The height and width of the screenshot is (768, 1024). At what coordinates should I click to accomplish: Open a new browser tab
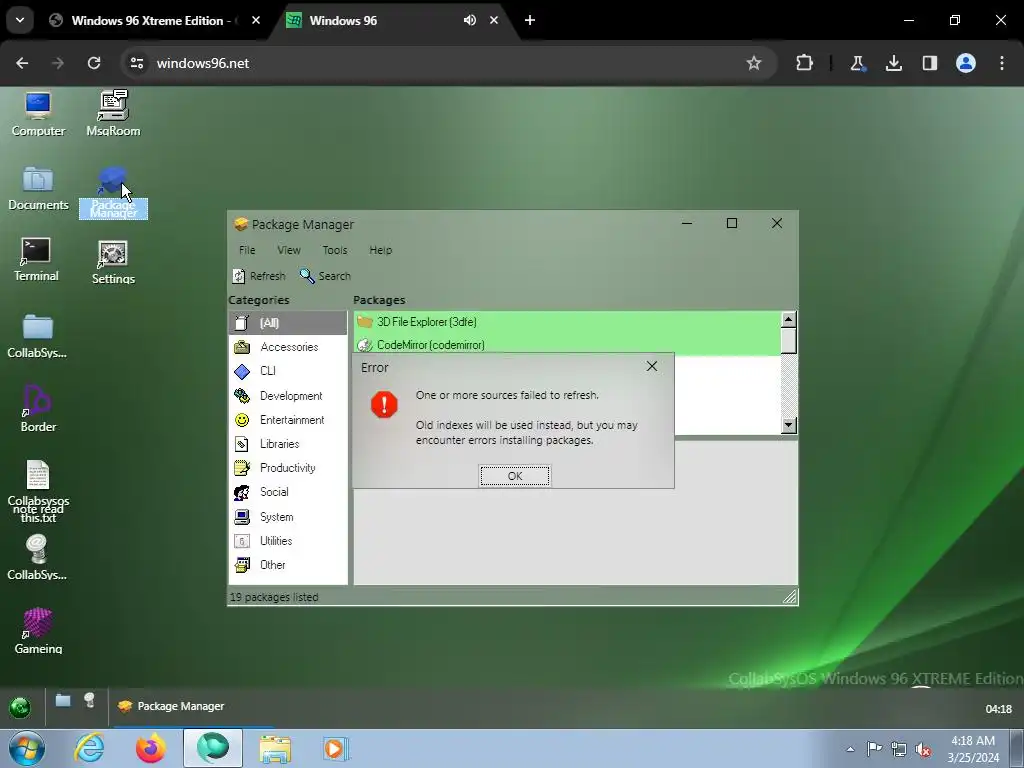pos(530,20)
